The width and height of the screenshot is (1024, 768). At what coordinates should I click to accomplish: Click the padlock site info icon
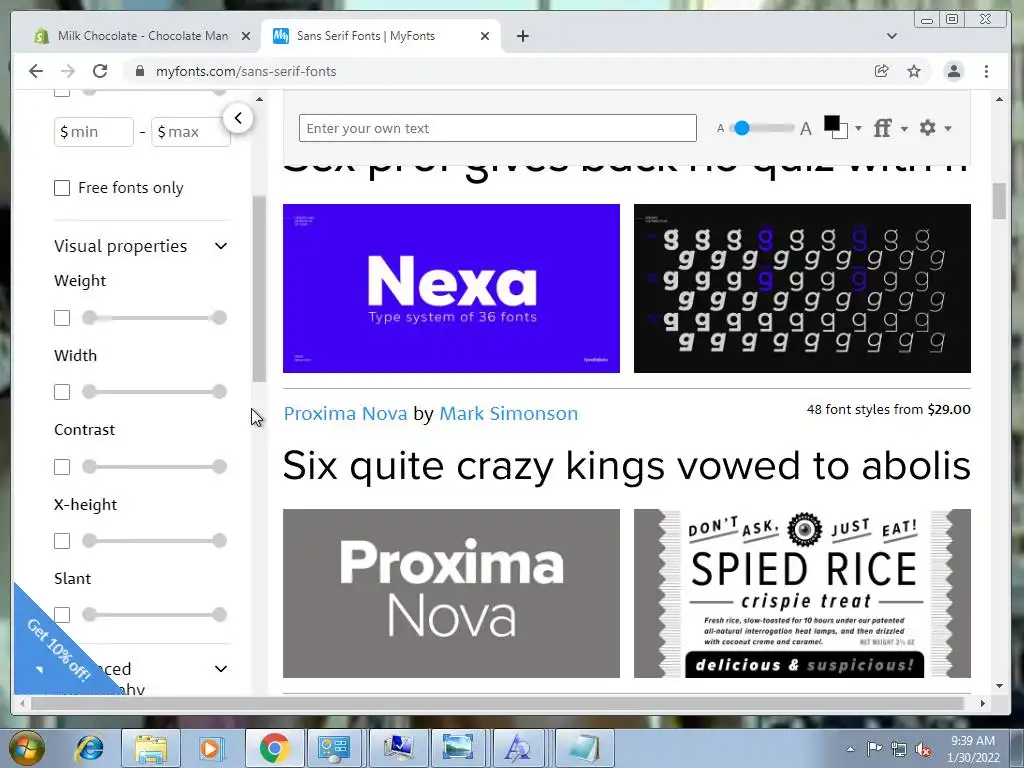(x=139, y=71)
